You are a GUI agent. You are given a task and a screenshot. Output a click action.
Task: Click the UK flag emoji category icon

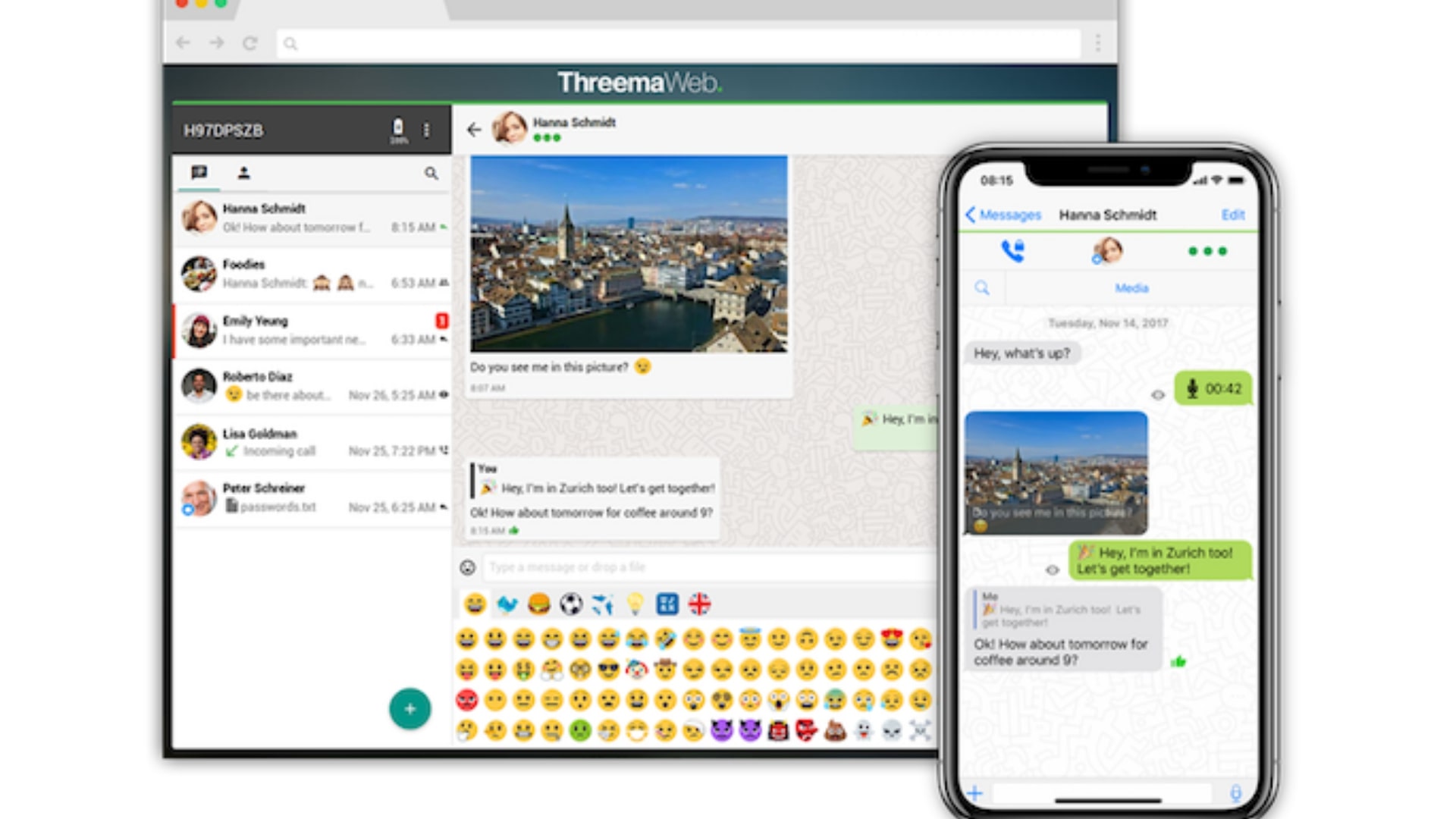pos(700,604)
